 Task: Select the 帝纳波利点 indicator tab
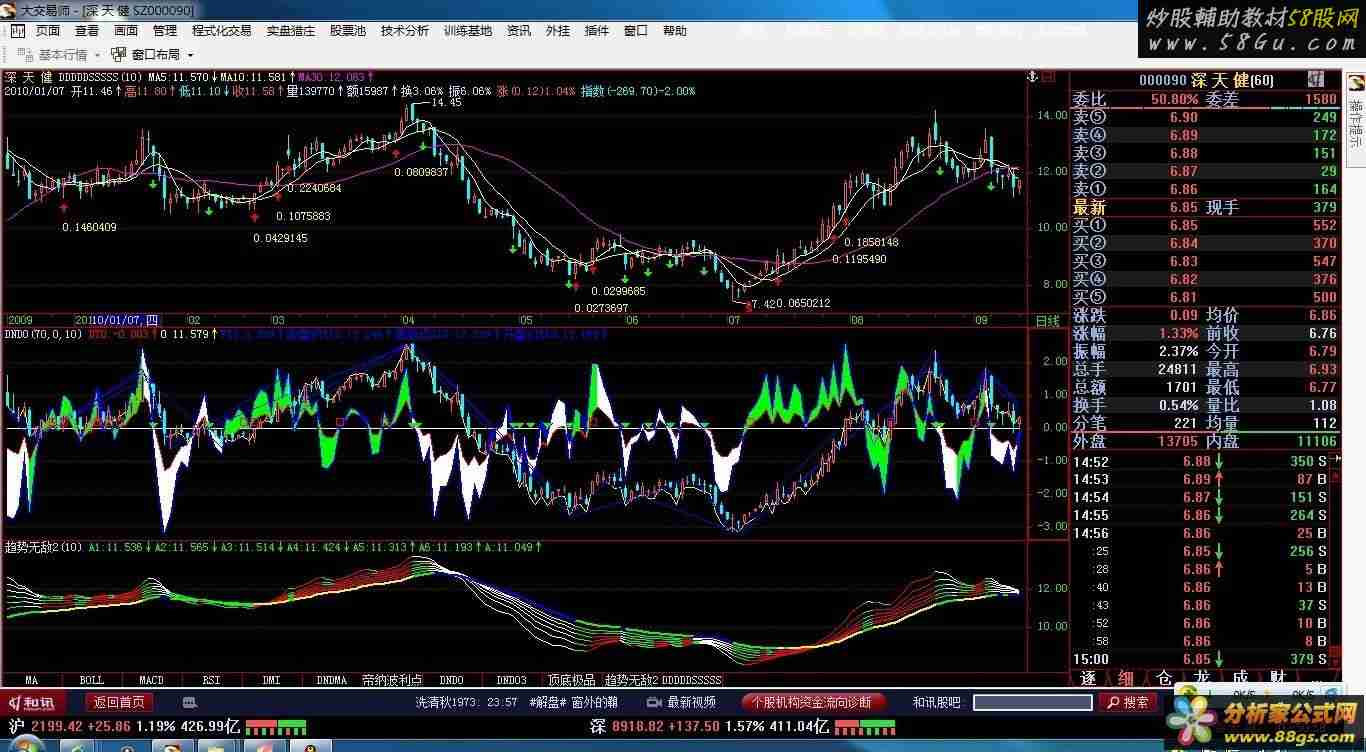[392, 680]
